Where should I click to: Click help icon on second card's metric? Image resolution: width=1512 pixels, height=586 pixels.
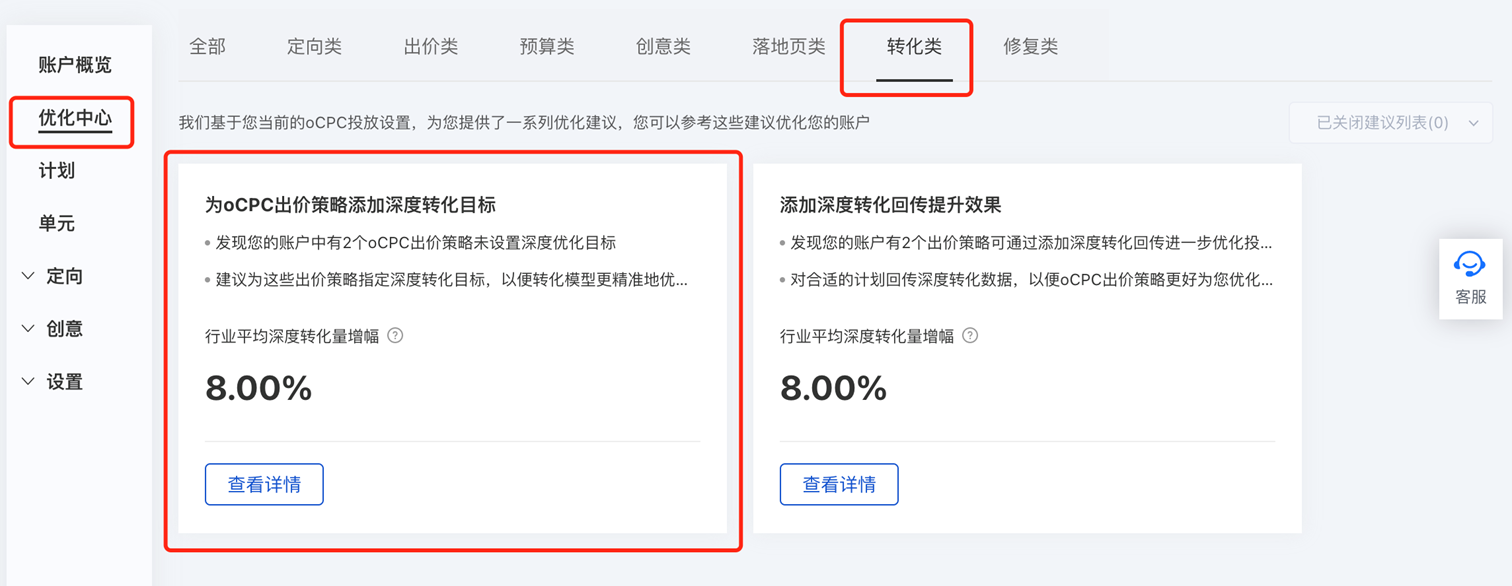point(970,336)
